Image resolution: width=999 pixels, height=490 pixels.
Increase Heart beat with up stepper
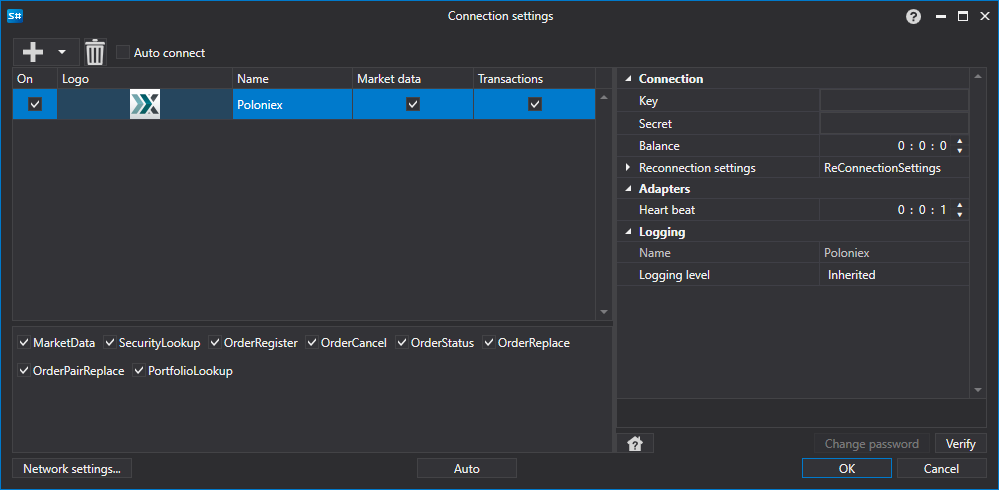pos(960,205)
